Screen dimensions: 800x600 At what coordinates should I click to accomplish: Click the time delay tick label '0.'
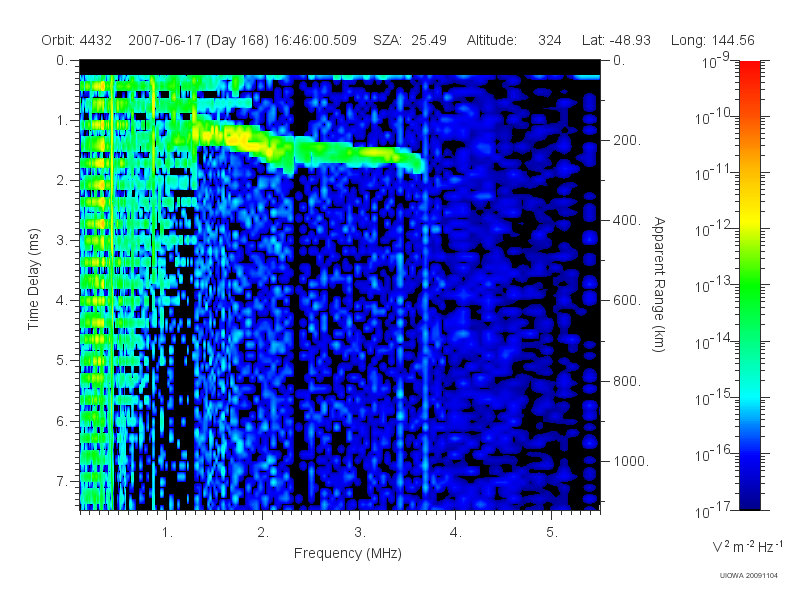point(62,60)
